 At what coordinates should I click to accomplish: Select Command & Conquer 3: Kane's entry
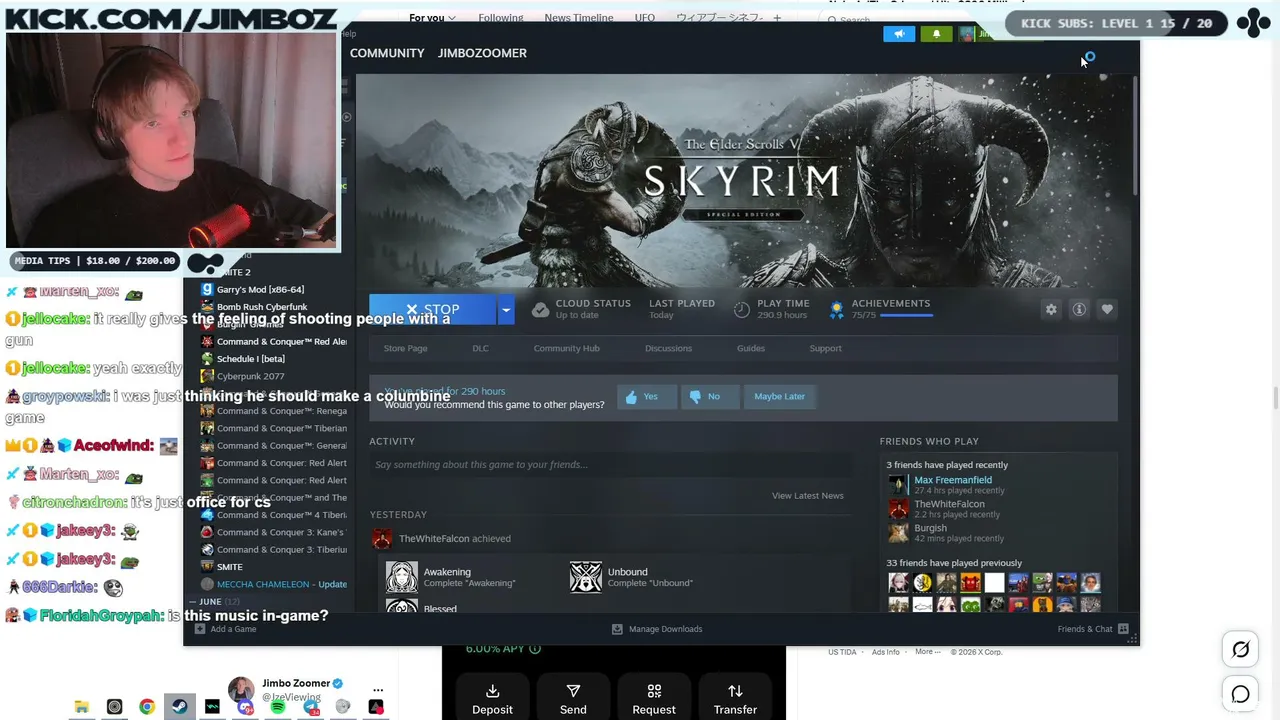(274, 532)
